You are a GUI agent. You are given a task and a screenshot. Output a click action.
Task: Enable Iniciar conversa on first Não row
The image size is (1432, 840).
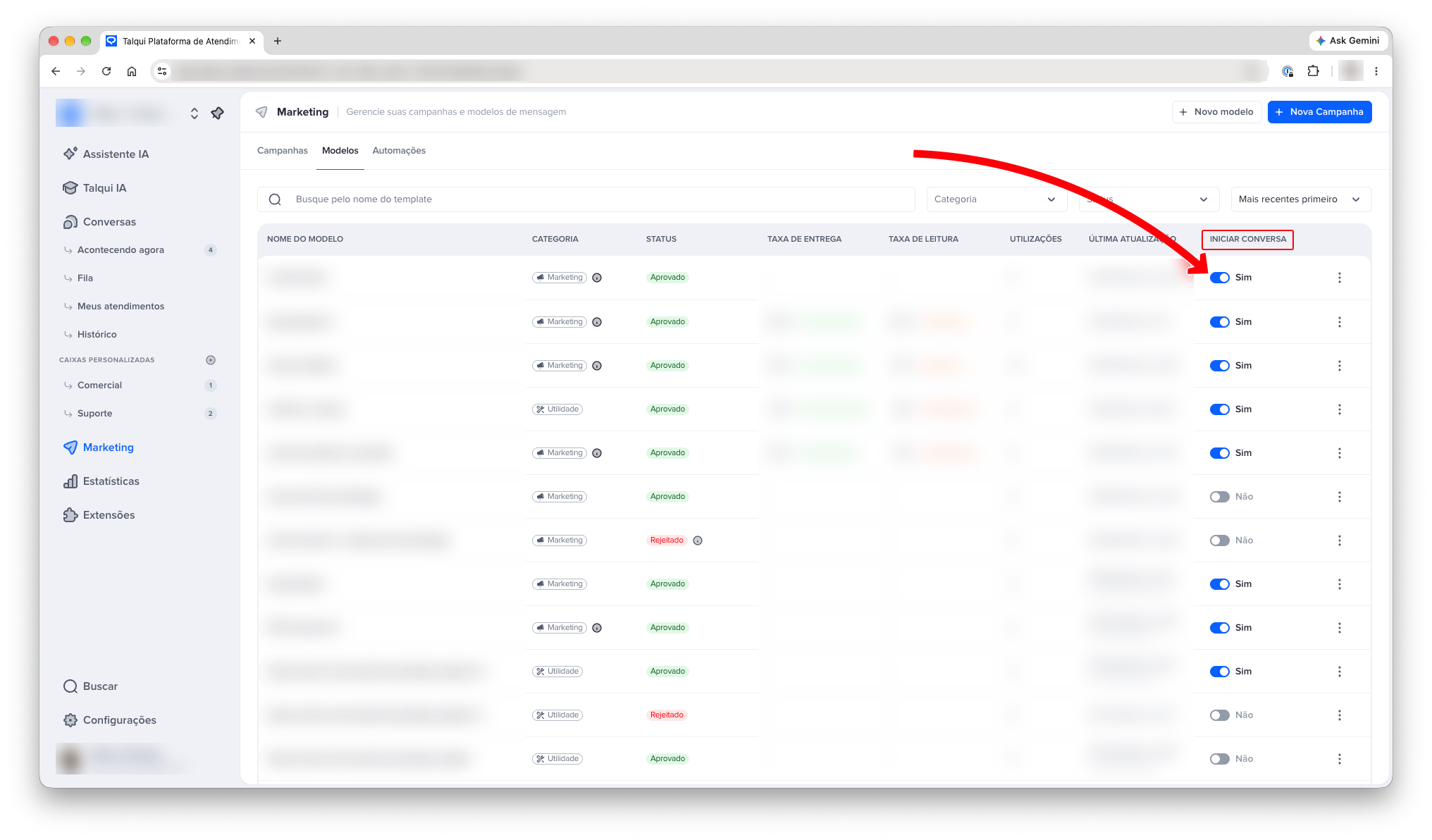pos(1219,497)
